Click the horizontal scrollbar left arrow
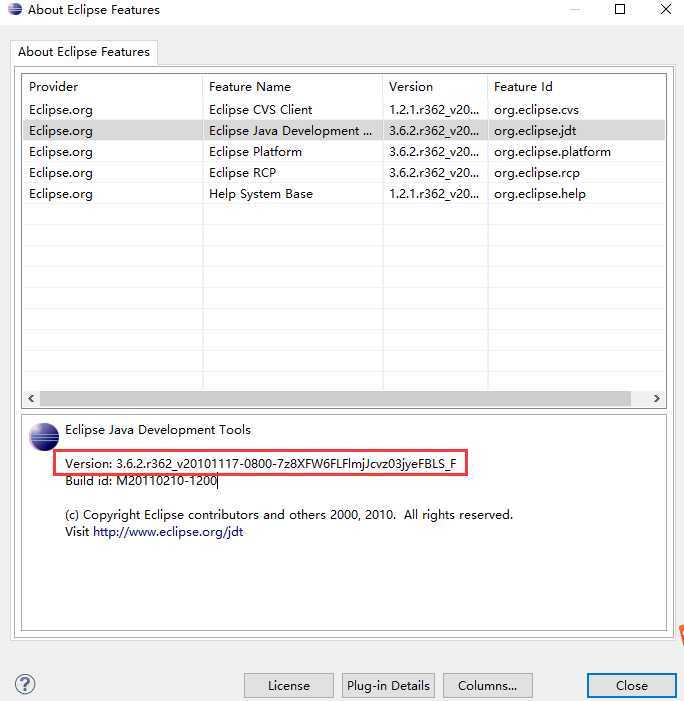This screenshot has width=684, height=701. point(31,398)
